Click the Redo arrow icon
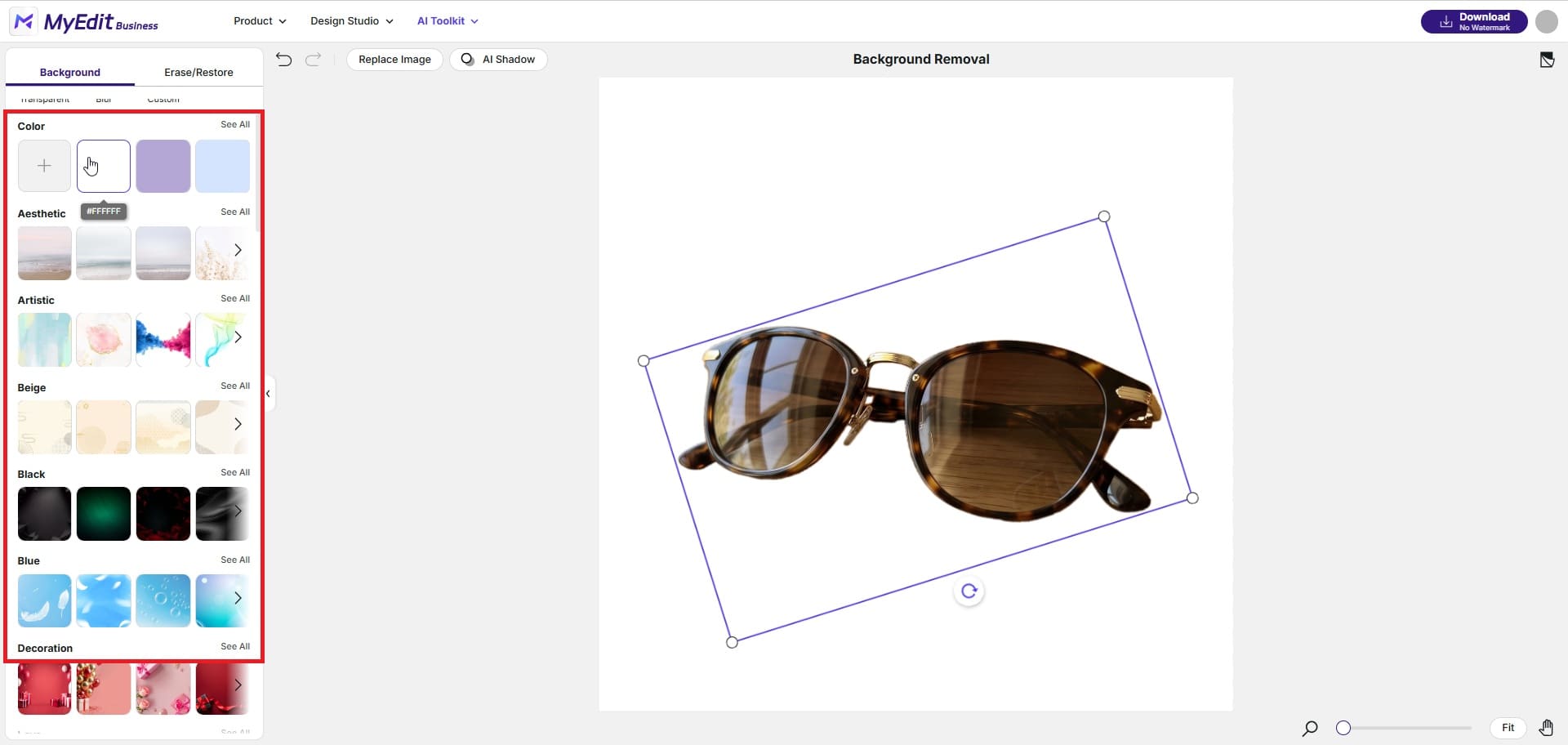Screen dimensions: 1568x745 (x=313, y=59)
